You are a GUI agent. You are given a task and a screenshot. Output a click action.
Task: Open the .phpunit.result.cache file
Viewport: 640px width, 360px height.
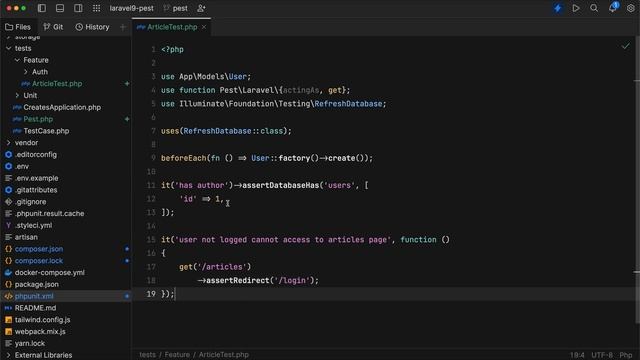click(49, 214)
